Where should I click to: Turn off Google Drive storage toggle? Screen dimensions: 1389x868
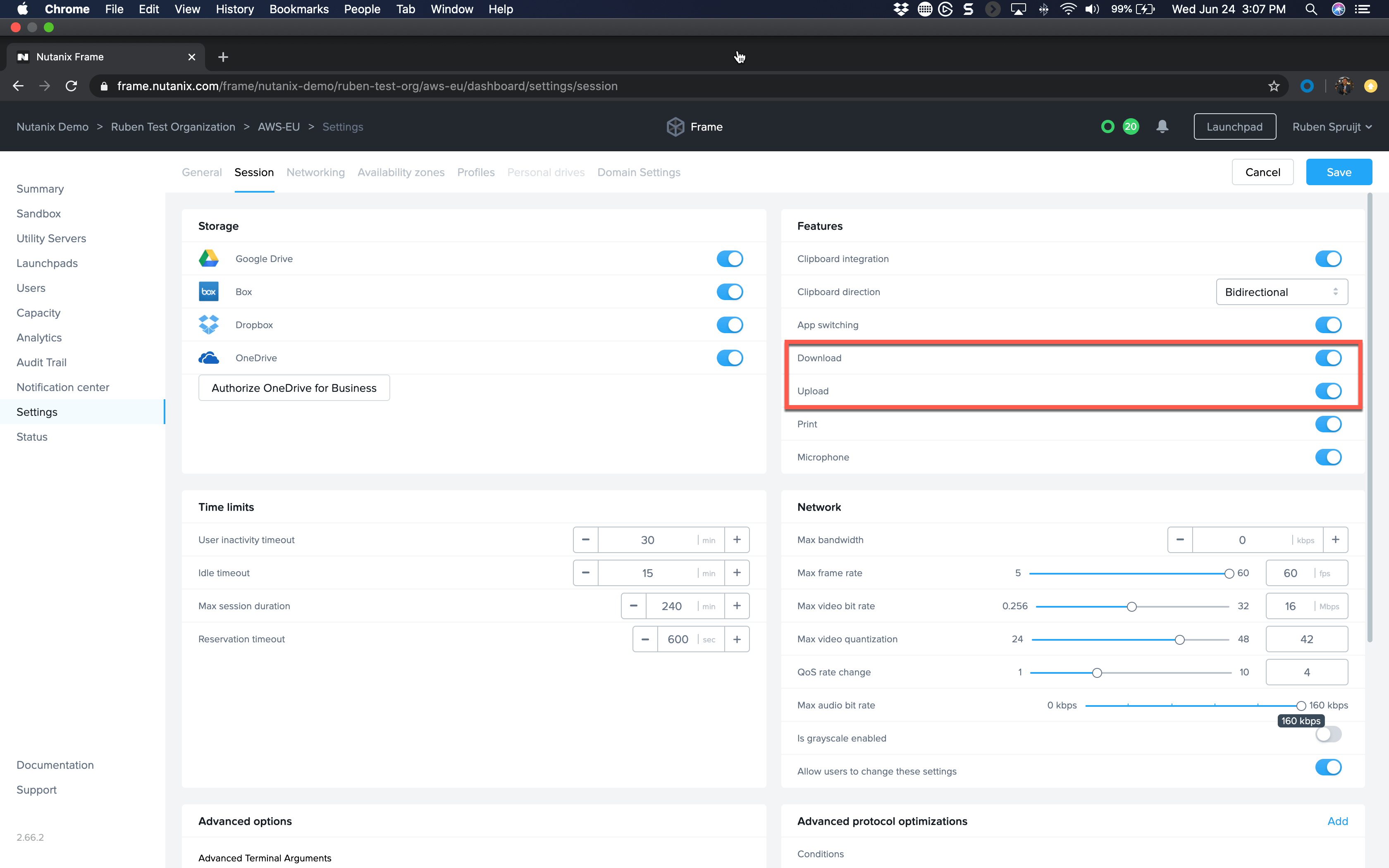[730, 259]
